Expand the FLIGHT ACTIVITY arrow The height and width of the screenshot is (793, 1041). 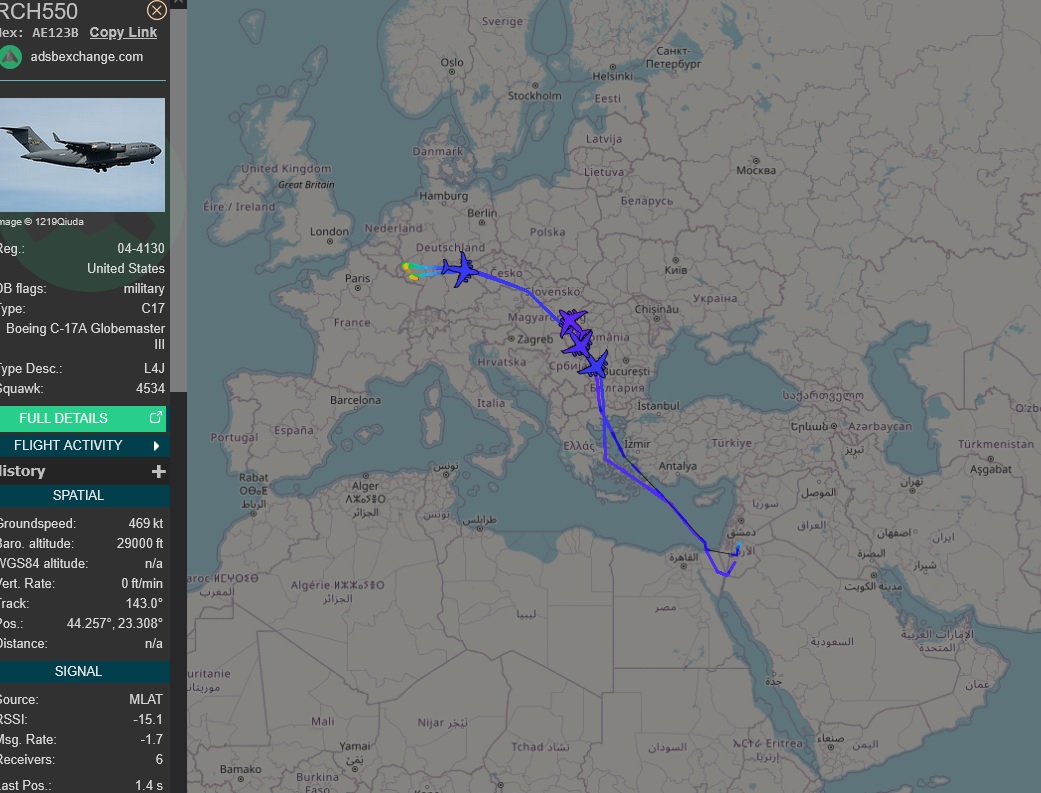tap(156, 445)
